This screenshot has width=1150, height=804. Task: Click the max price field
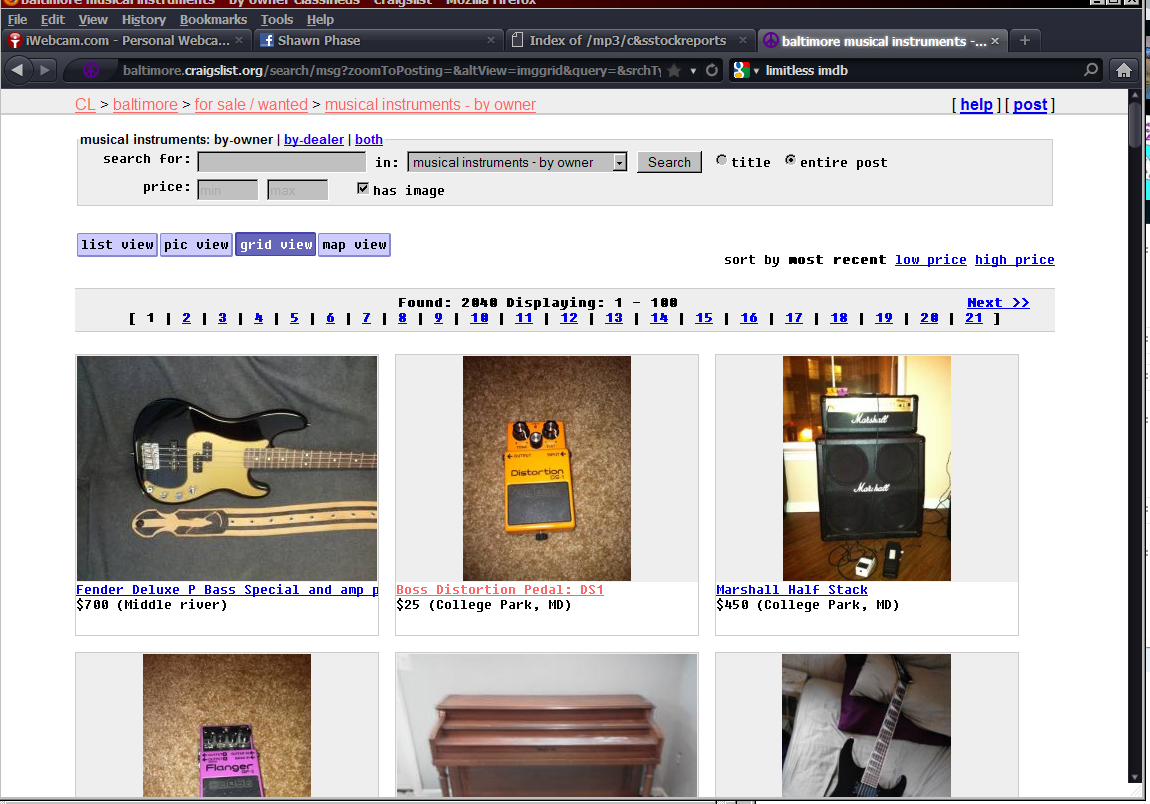pyautogui.click(x=297, y=190)
